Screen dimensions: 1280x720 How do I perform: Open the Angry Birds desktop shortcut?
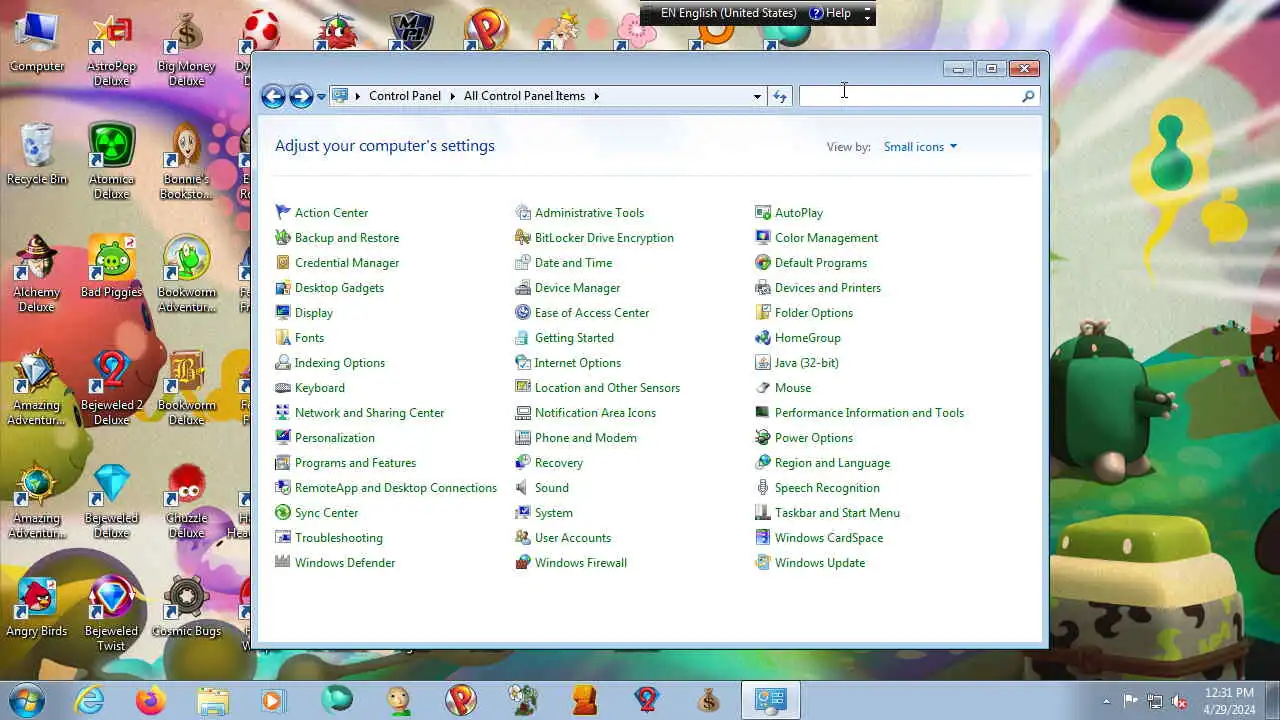(x=37, y=607)
